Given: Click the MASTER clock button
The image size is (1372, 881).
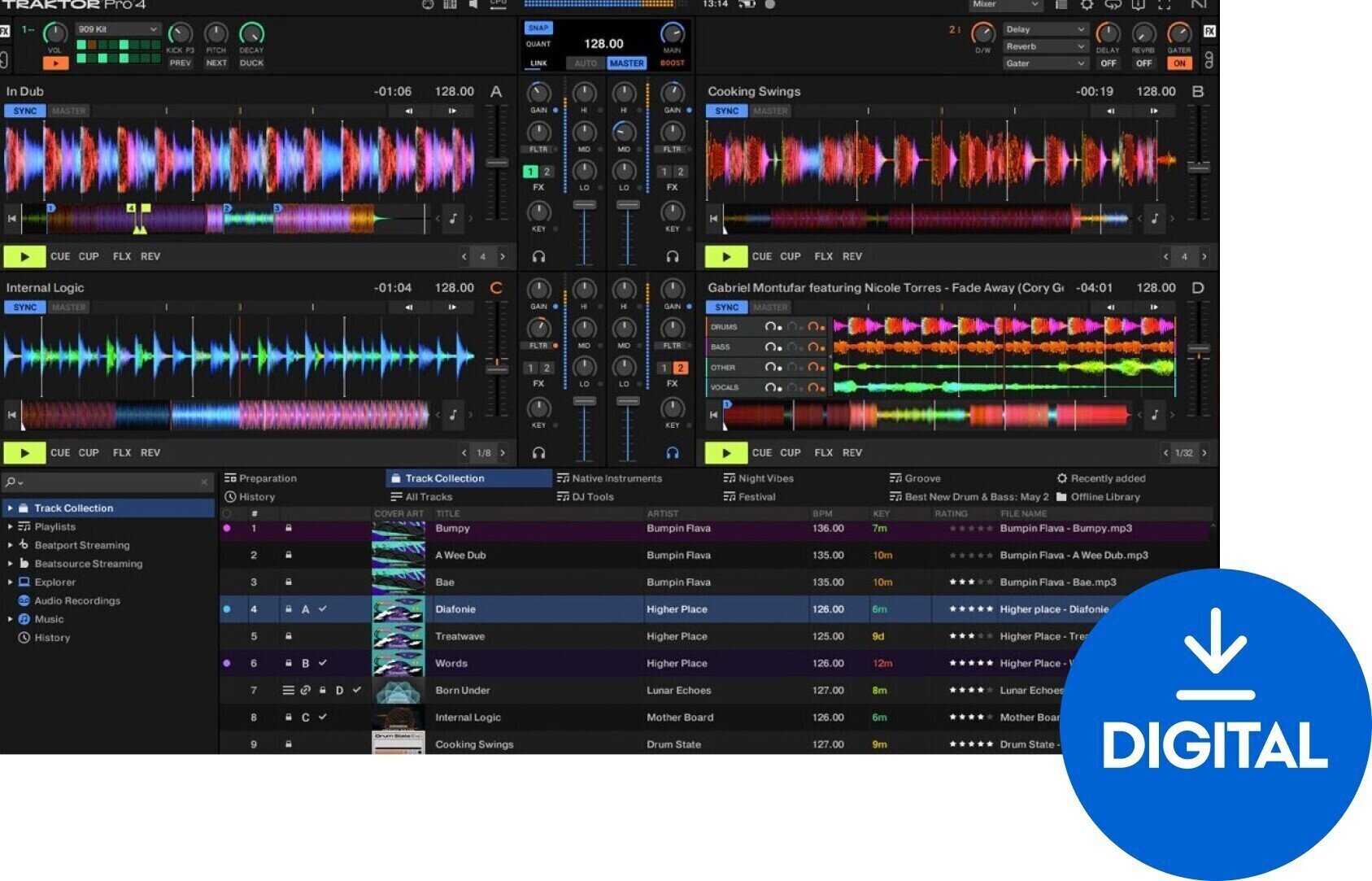Looking at the screenshot, I should click(626, 63).
